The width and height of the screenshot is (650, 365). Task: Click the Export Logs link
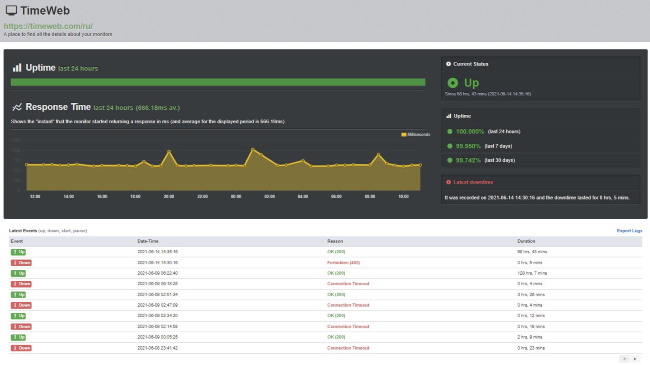629,231
